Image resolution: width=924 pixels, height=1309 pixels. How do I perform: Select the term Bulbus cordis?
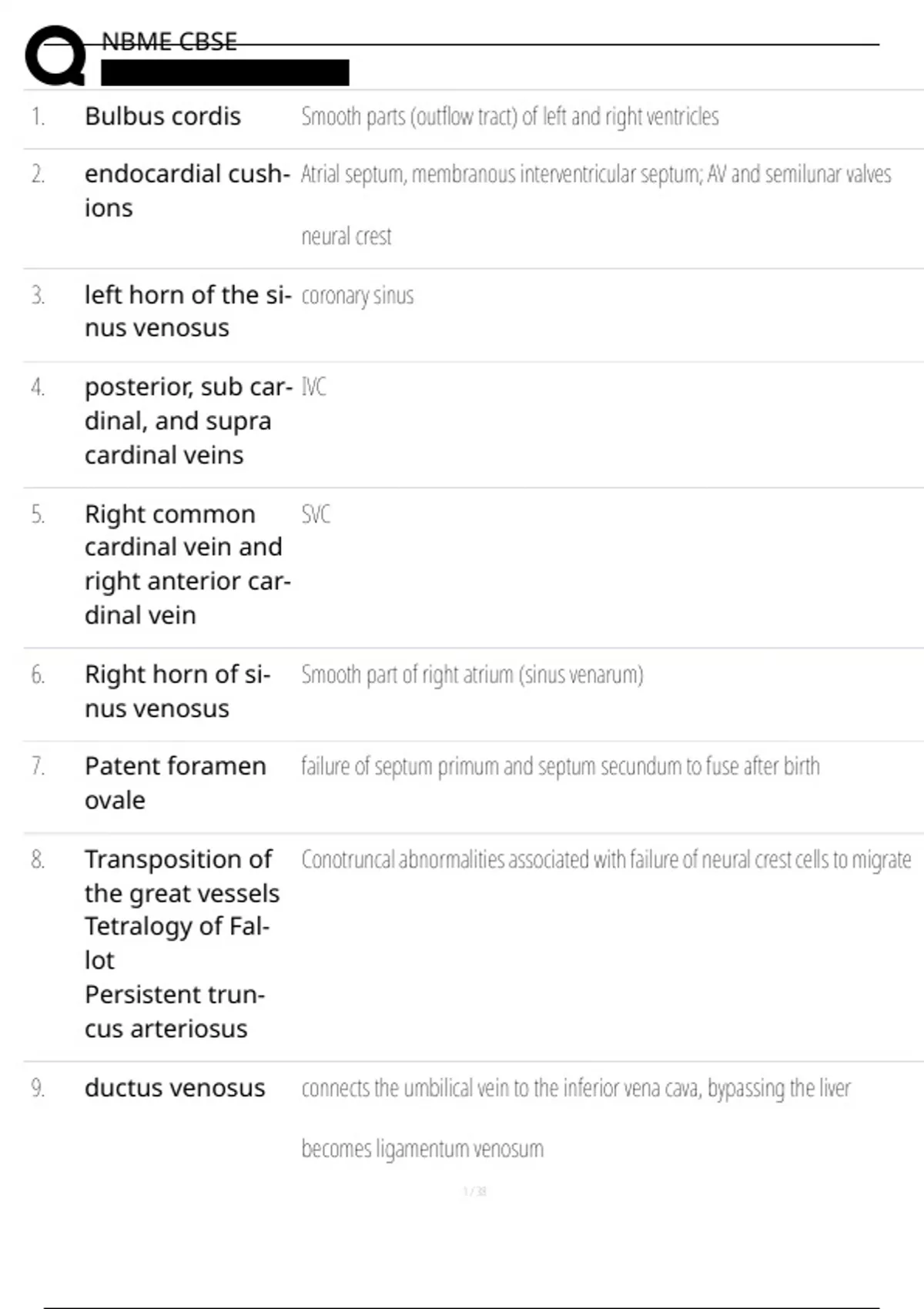[x=162, y=116]
